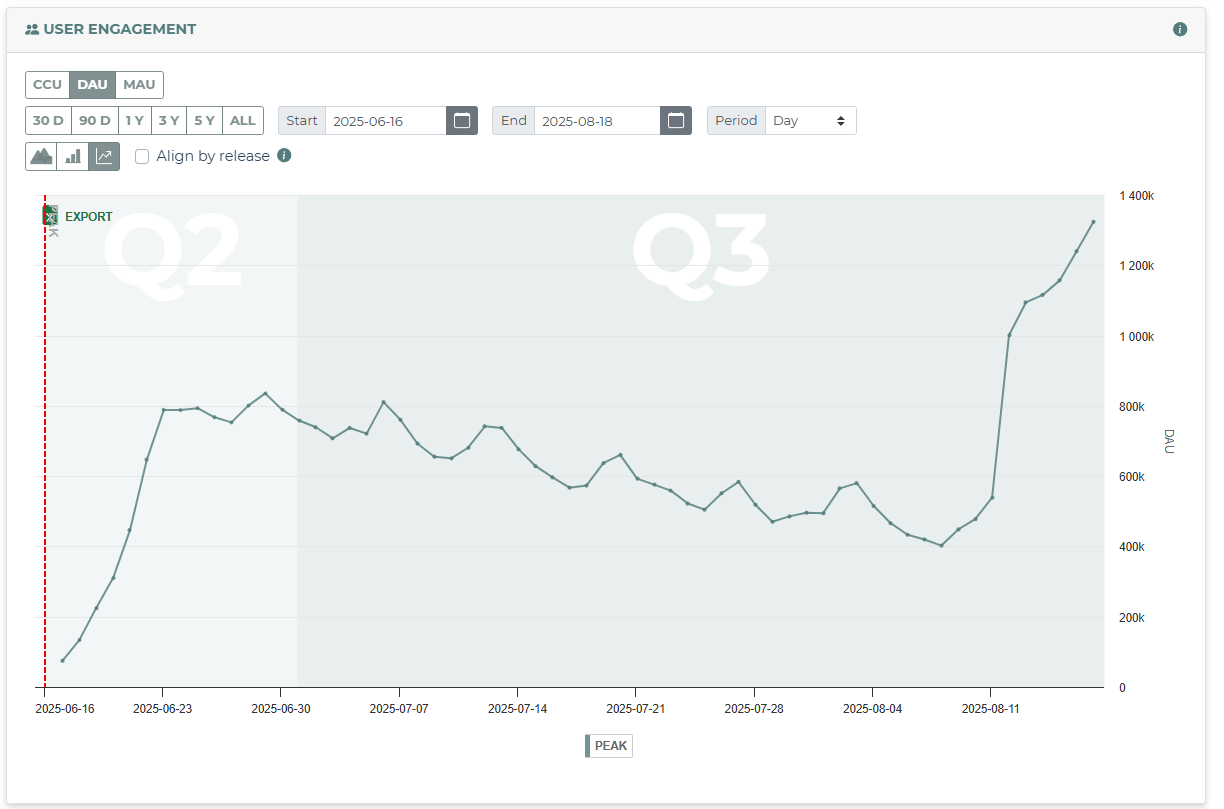Set range to 30 D

coord(48,121)
